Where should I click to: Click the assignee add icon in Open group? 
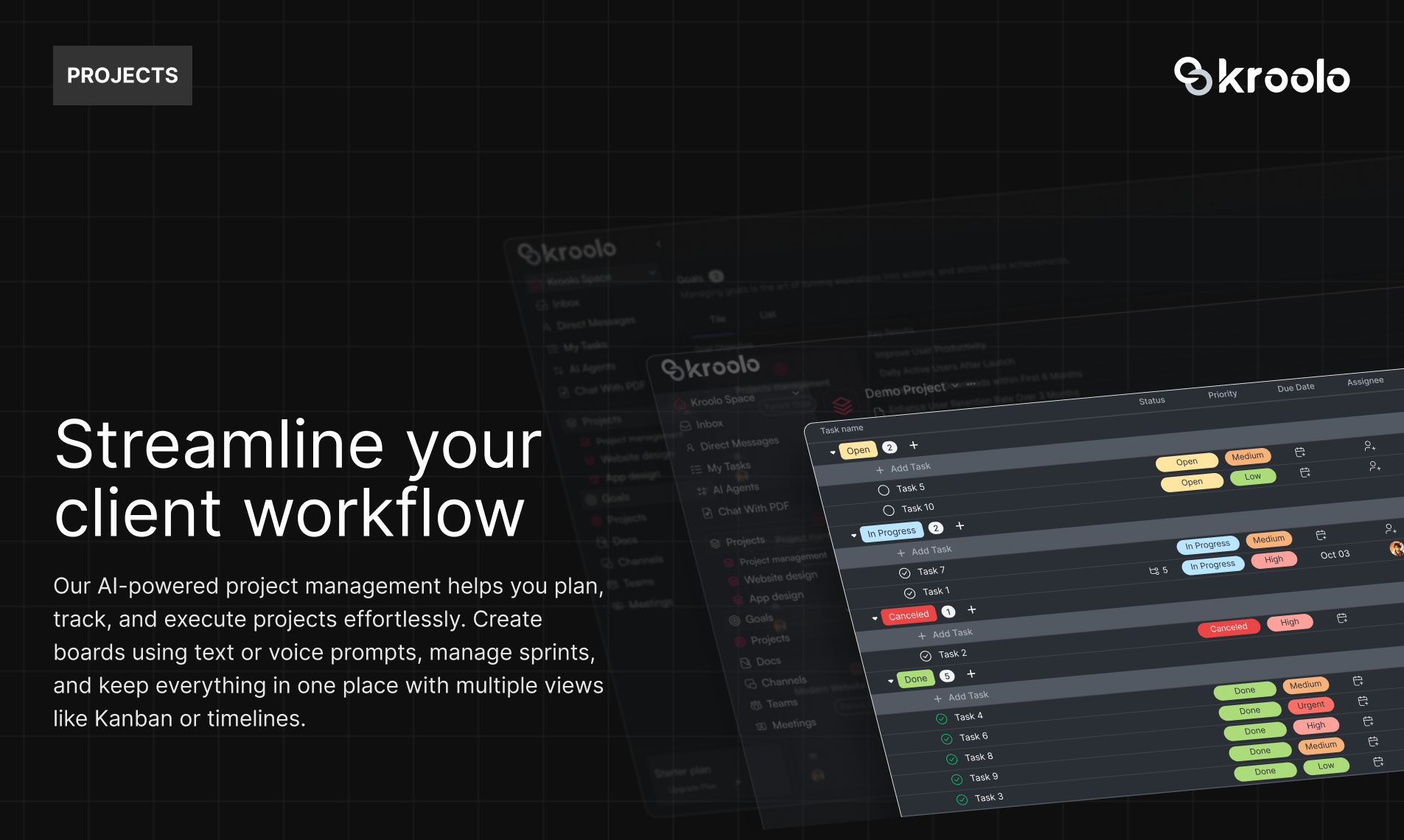coord(1370,447)
